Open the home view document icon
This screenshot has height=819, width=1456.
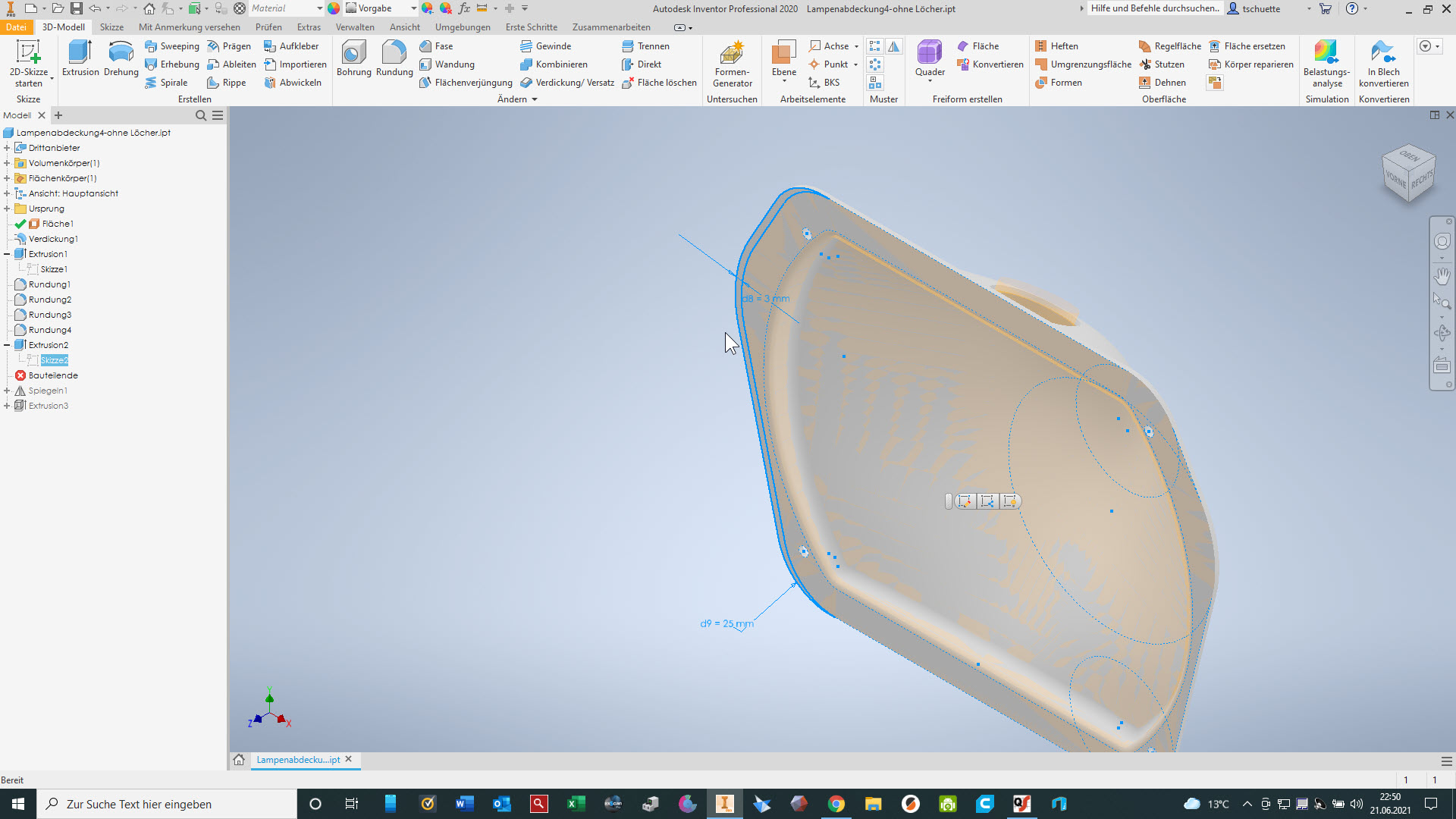point(239,759)
